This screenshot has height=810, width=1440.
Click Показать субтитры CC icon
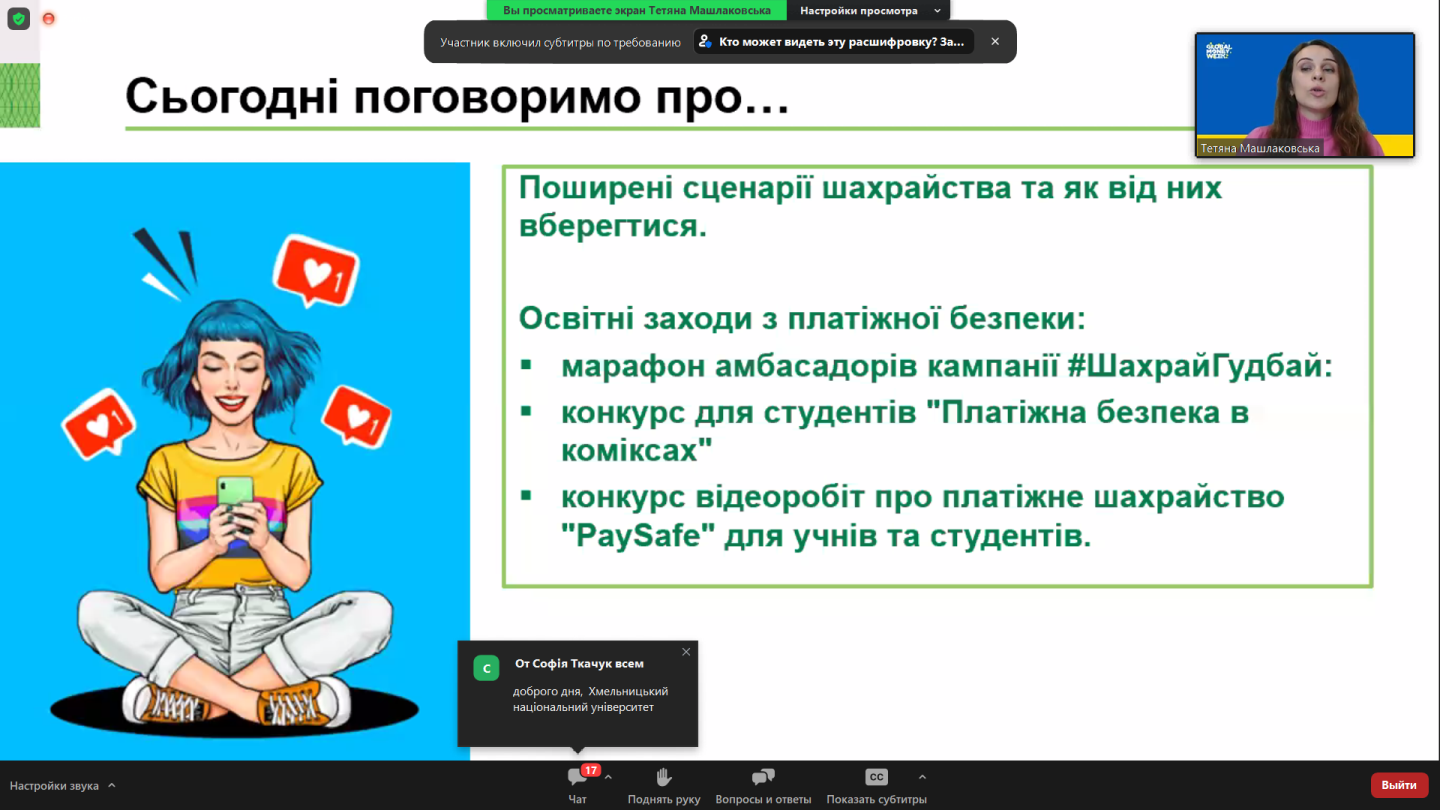click(x=876, y=777)
